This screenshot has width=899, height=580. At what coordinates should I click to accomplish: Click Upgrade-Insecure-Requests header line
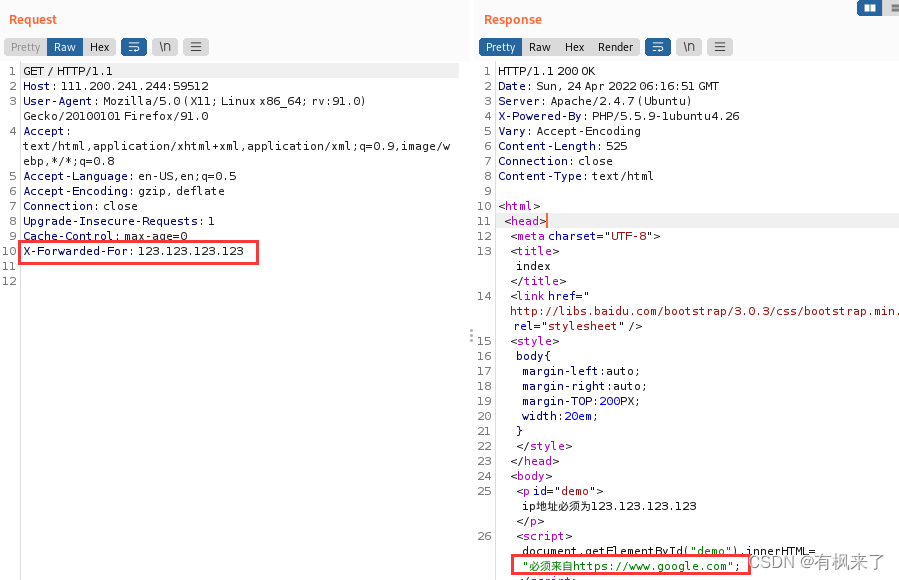click(x=119, y=221)
